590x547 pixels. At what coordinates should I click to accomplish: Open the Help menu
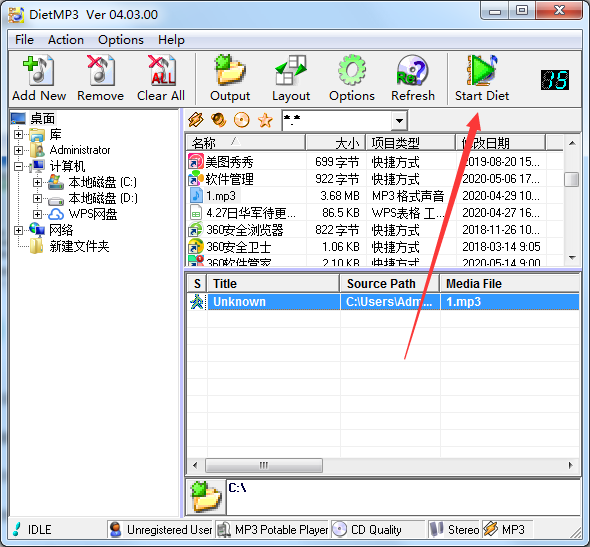pyautogui.click(x=171, y=40)
